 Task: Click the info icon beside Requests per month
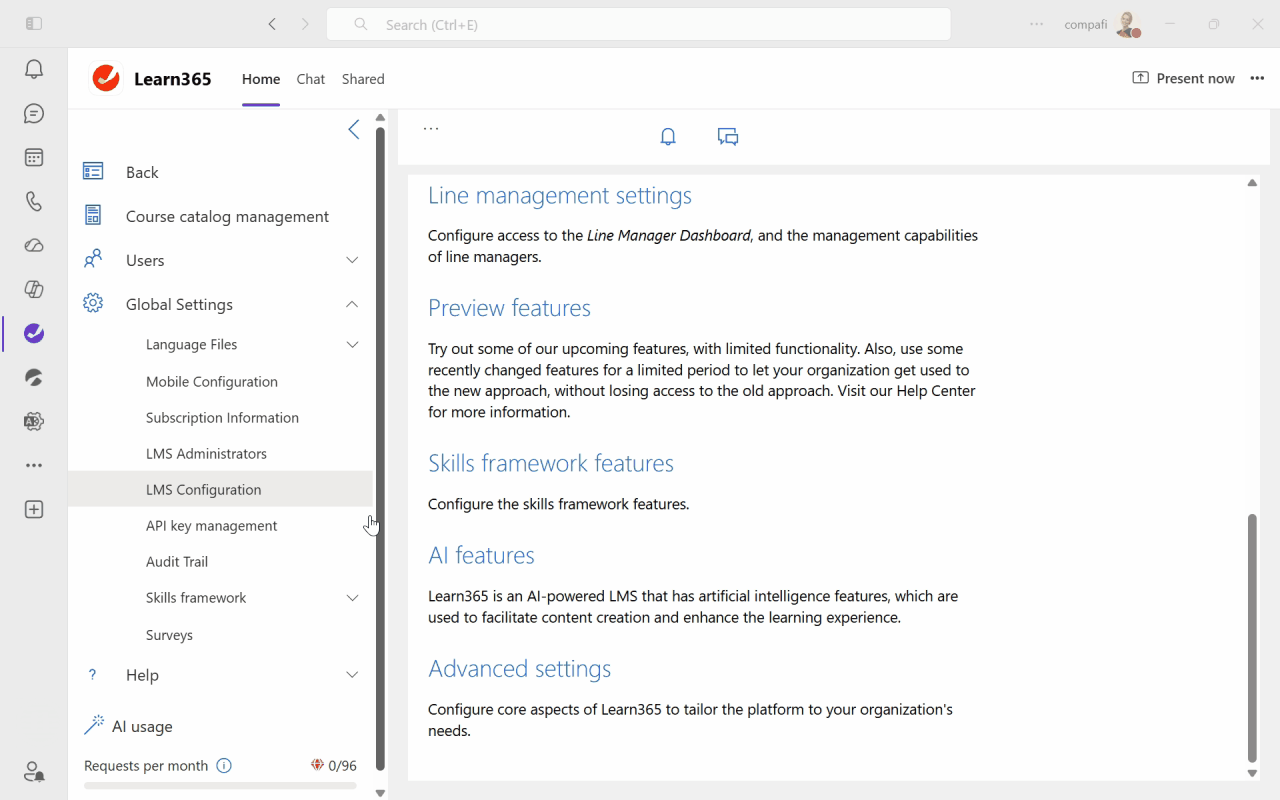click(224, 766)
